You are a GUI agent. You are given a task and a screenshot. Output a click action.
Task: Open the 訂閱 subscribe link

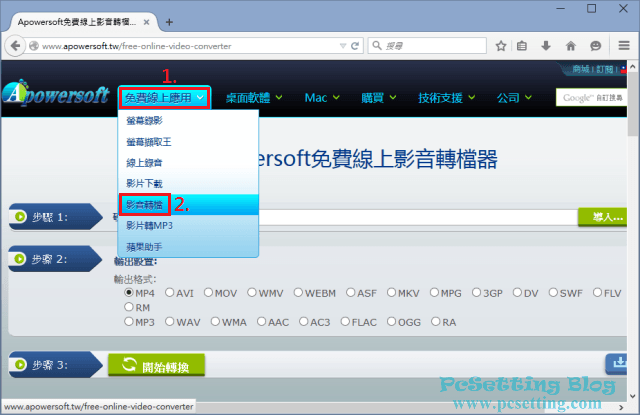pos(605,69)
